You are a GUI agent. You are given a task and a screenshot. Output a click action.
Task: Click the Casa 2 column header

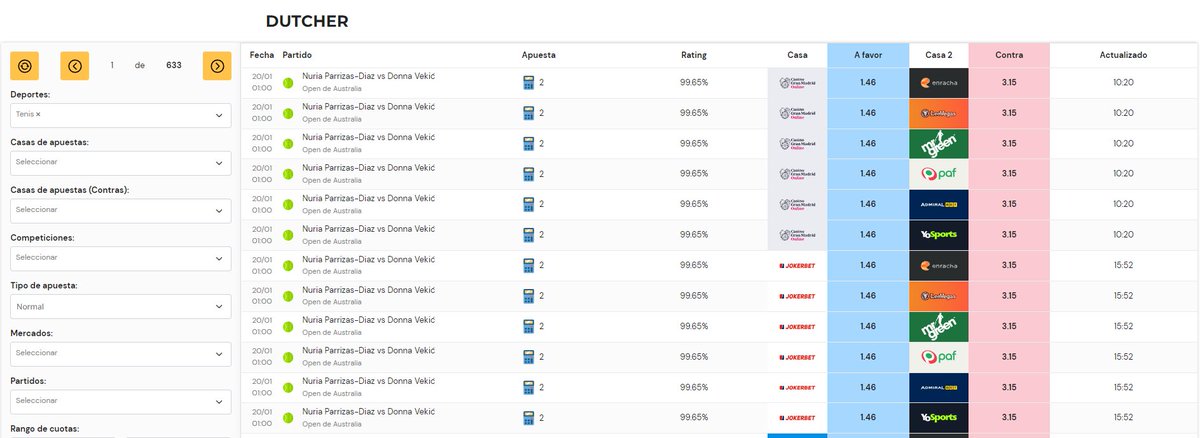[939, 55]
